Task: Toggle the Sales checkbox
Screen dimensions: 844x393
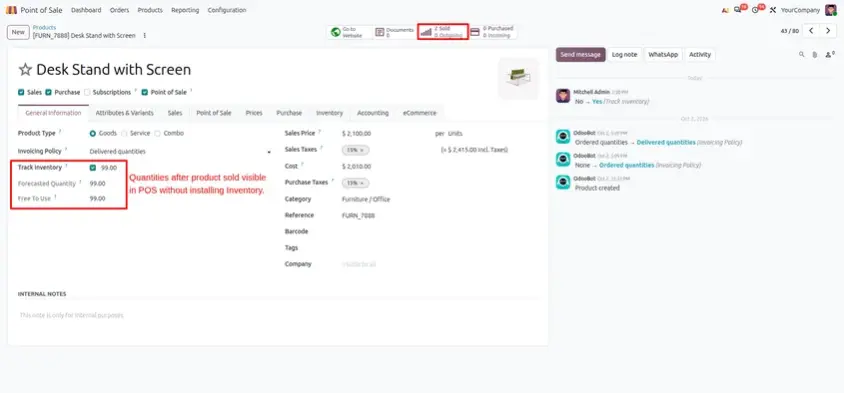Action: click(x=21, y=93)
